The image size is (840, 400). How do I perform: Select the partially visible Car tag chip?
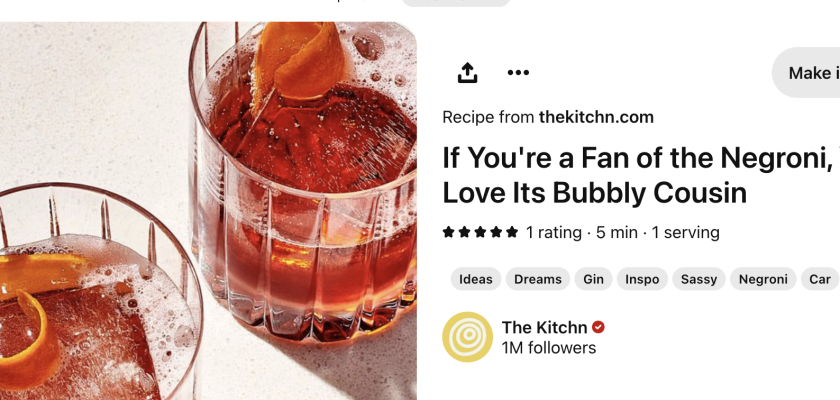pyautogui.click(x=820, y=279)
